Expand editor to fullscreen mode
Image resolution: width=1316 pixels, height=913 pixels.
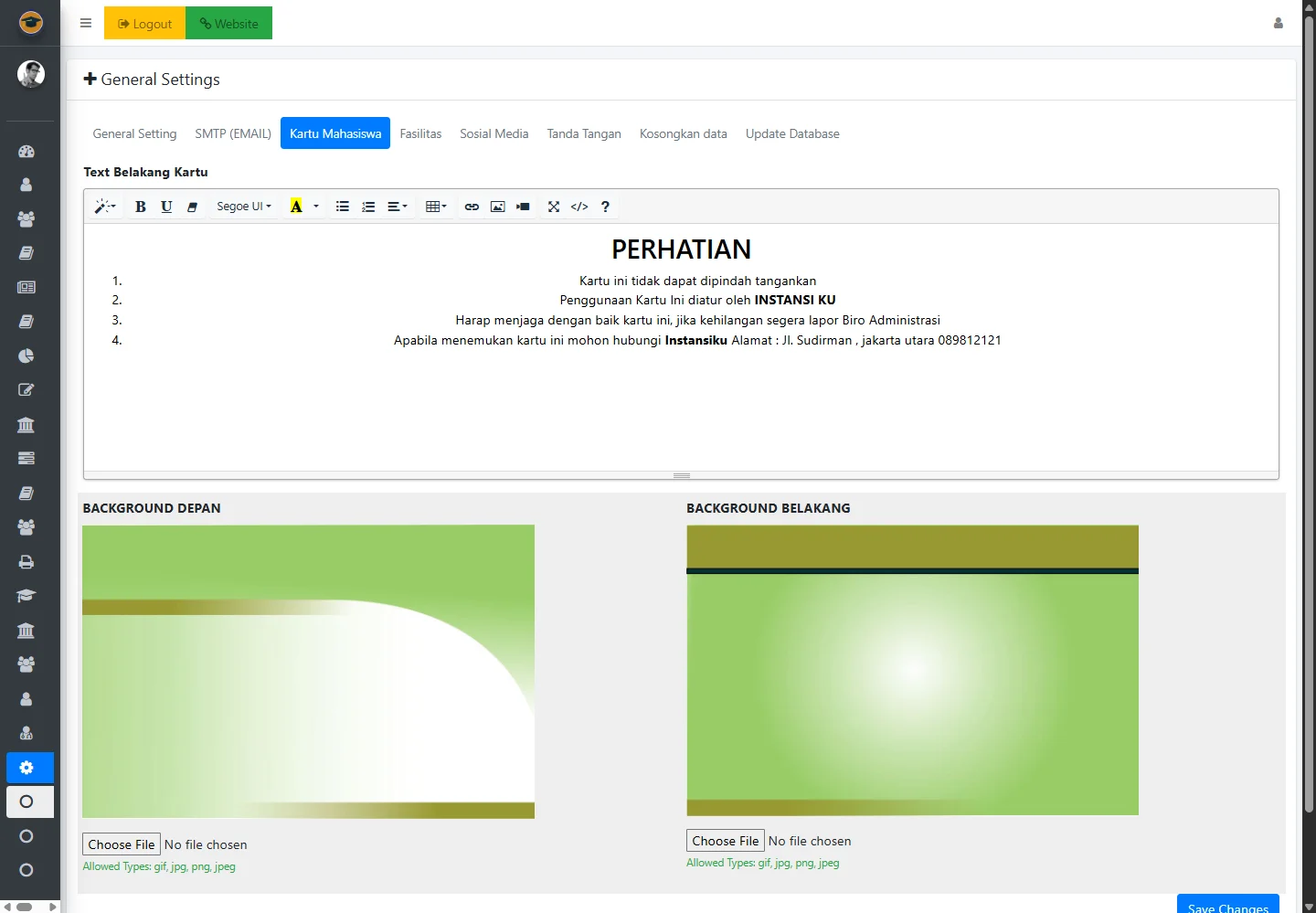click(x=554, y=207)
